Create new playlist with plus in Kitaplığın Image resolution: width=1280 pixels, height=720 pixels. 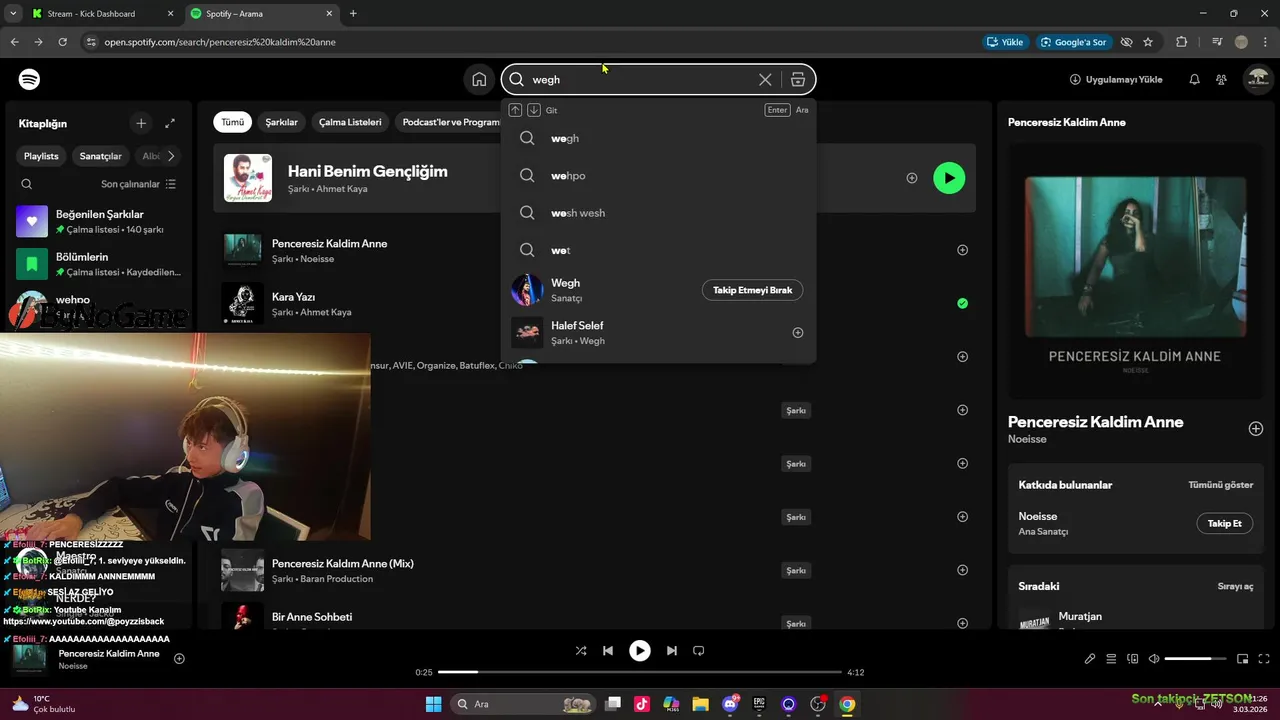(141, 123)
